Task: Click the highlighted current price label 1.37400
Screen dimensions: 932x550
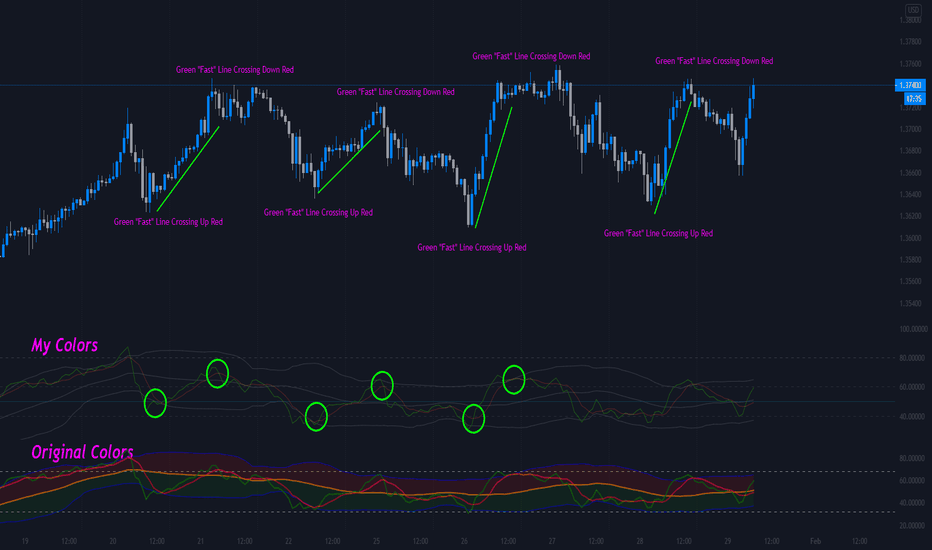Action: coord(910,86)
